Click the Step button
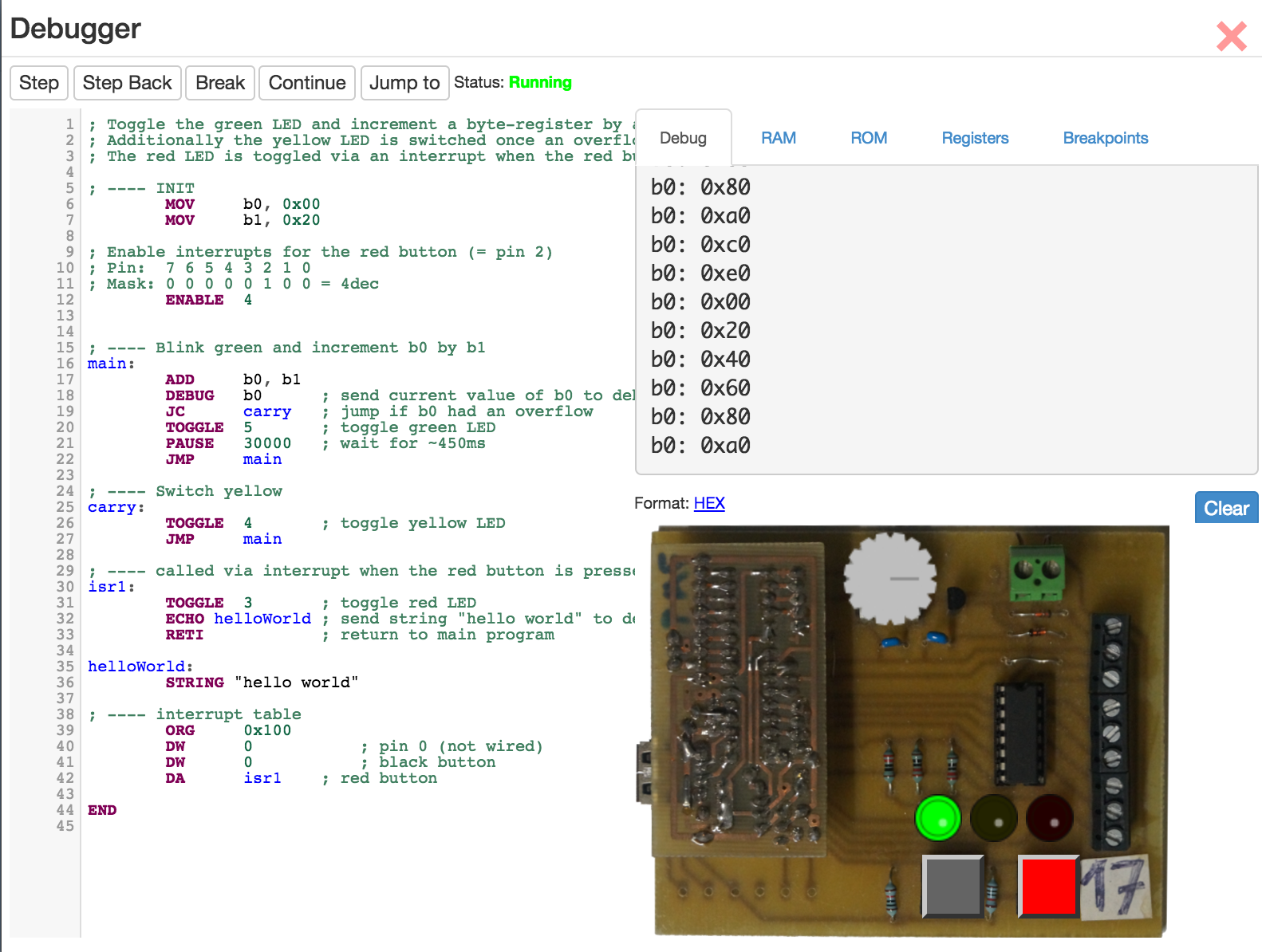The image size is (1262, 952). tap(39, 83)
